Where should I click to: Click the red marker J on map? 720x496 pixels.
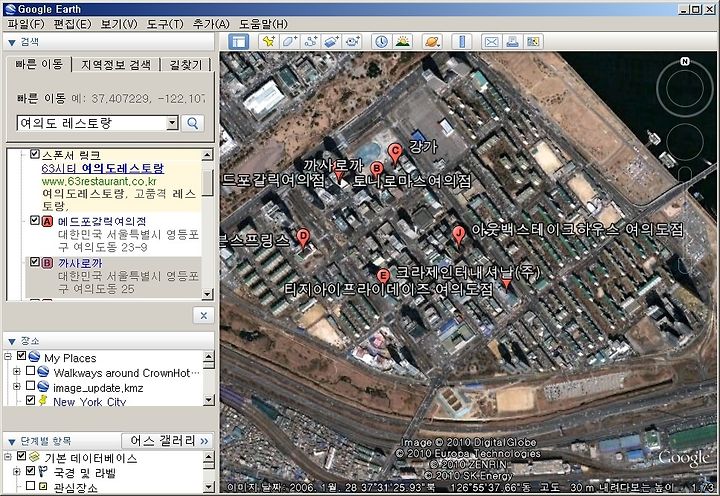[x=458, y=235]
